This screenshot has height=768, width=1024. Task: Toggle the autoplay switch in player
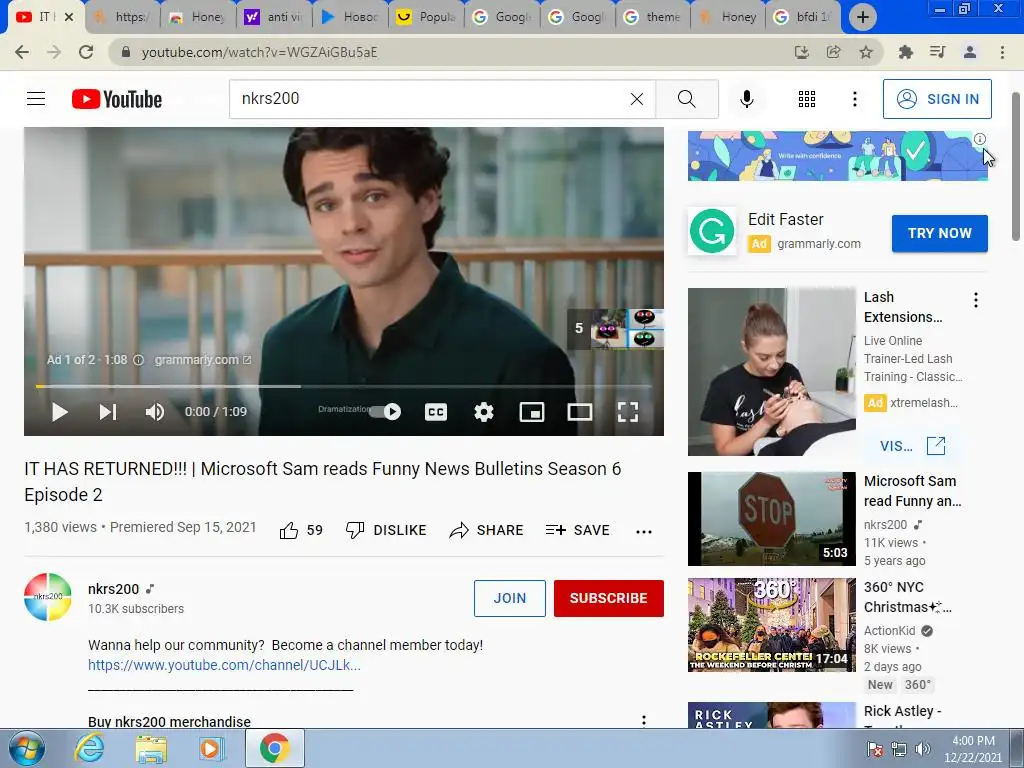(385, 411)
